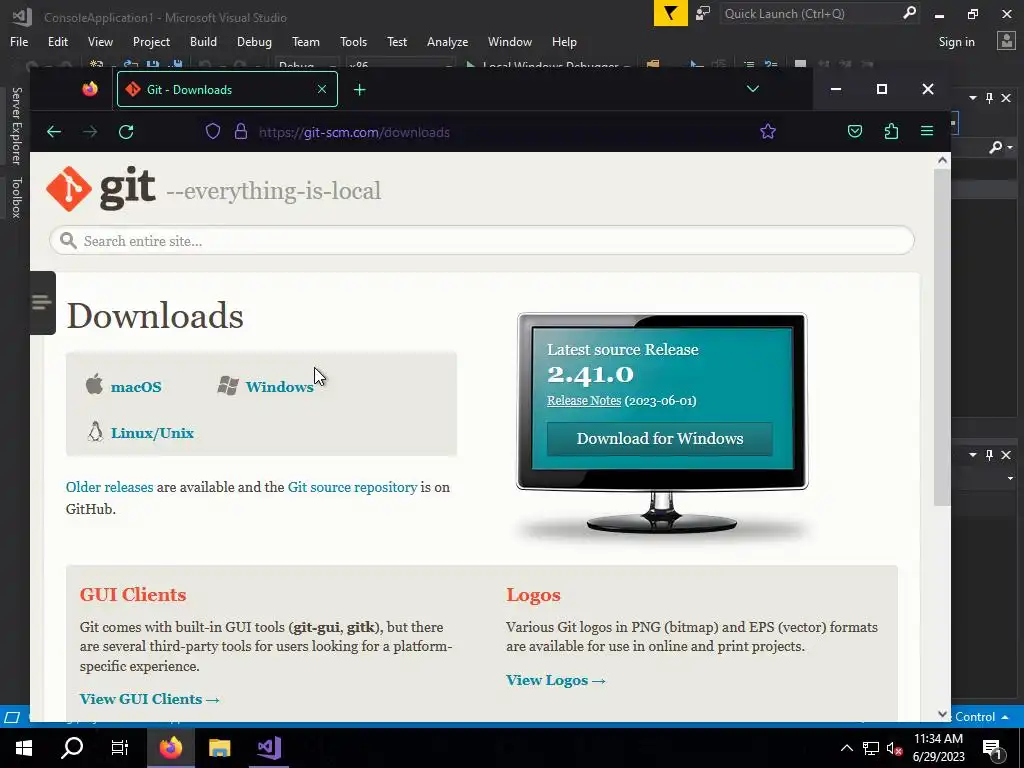
Task: Show hidden system tray icons
Action: pyautogui.click(x=846, y=748)
